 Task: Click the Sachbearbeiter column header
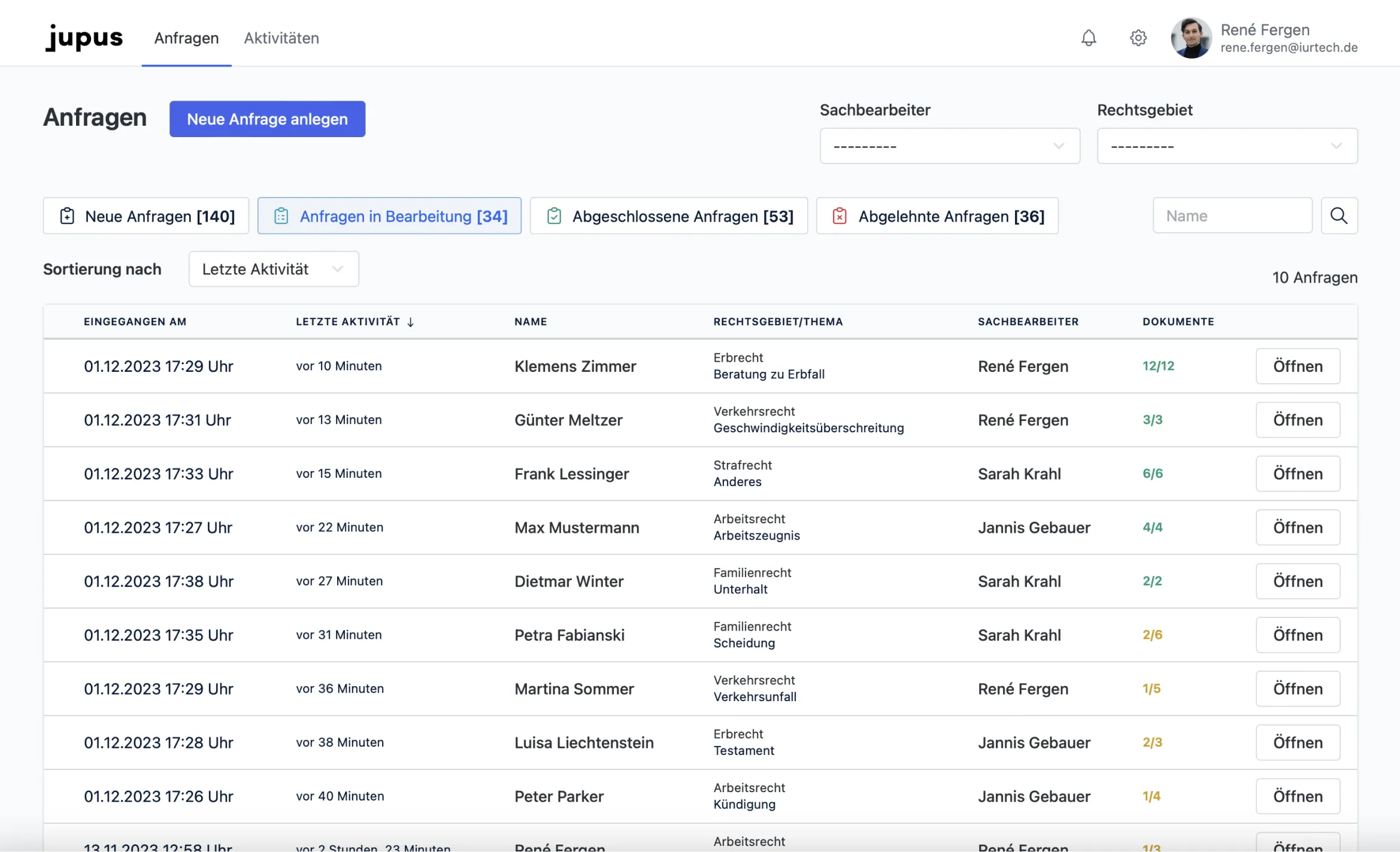[x=1028, y=322]
